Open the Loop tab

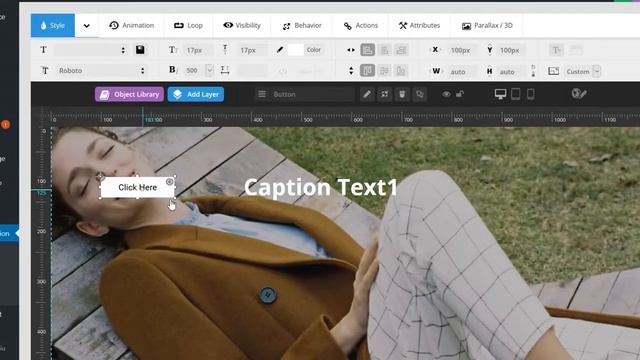click(x=188, y=25)
